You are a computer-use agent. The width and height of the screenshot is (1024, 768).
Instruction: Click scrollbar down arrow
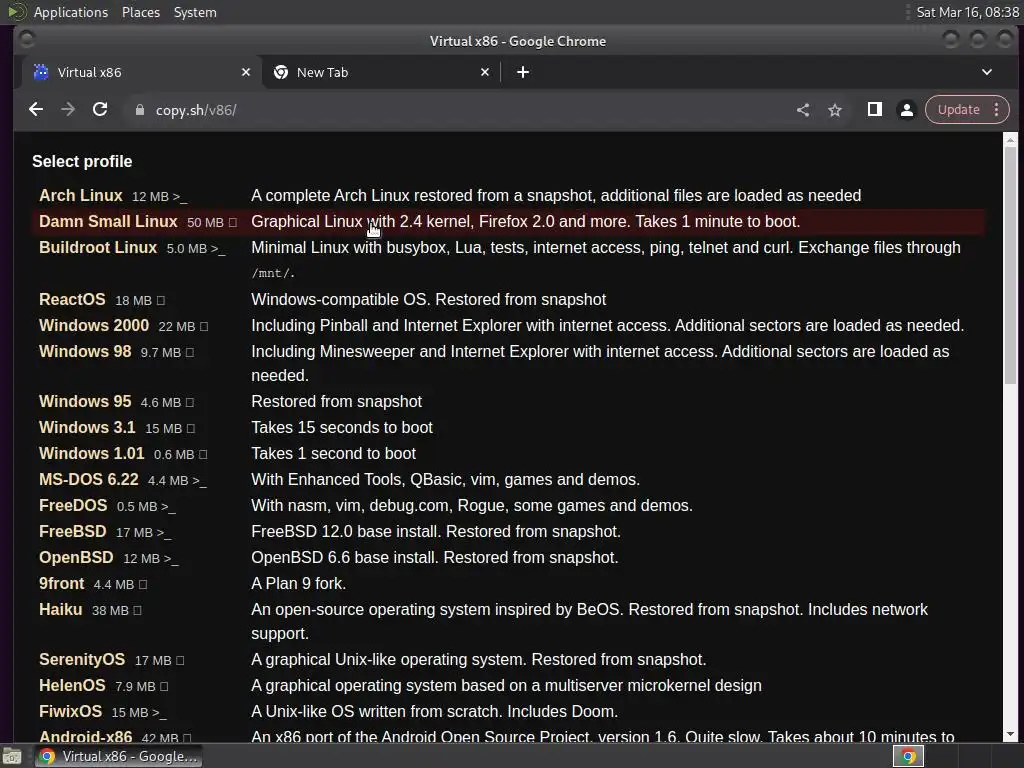point(1010,734)
